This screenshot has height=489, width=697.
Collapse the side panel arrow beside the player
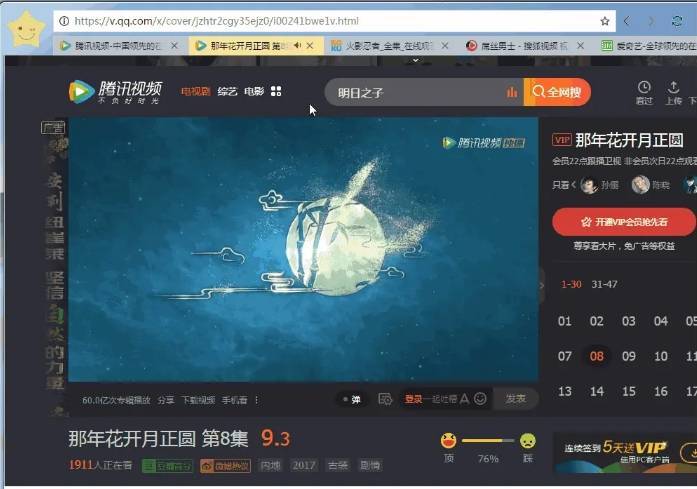click(x=542, y=285)
